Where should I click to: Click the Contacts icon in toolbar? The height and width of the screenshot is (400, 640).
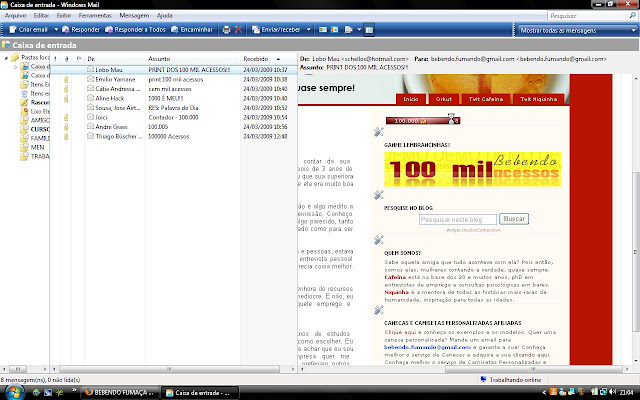323,29
